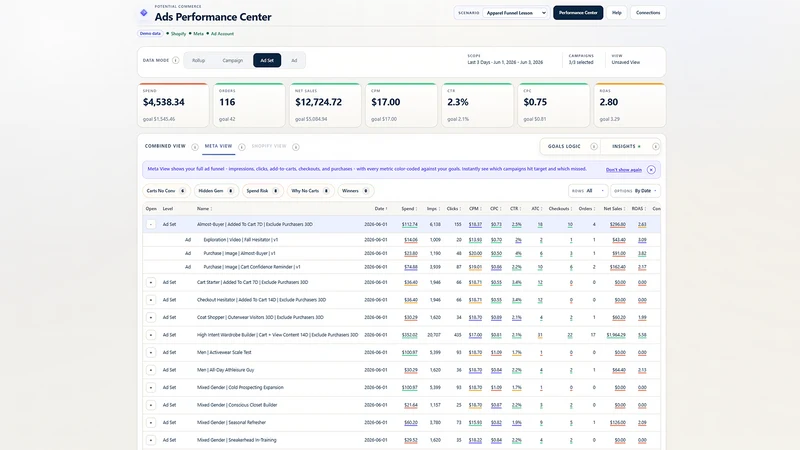Sort table by Orders column
This screenshot has height=450, width=800.
[587, 209]
